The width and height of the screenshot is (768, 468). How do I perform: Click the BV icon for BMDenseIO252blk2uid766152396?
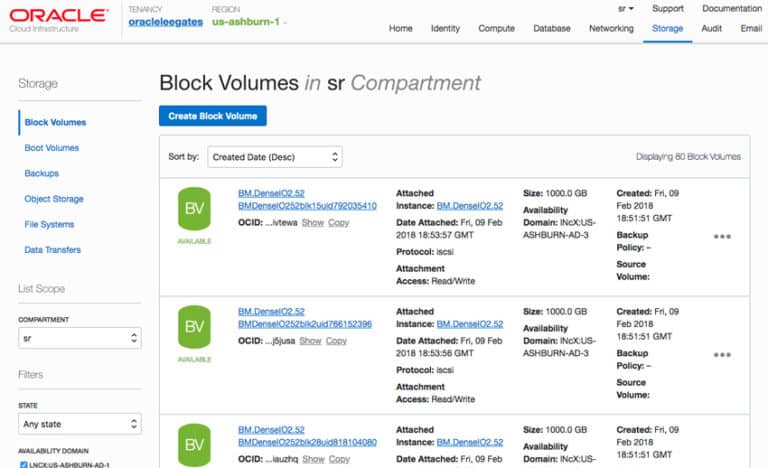point(194,327)
